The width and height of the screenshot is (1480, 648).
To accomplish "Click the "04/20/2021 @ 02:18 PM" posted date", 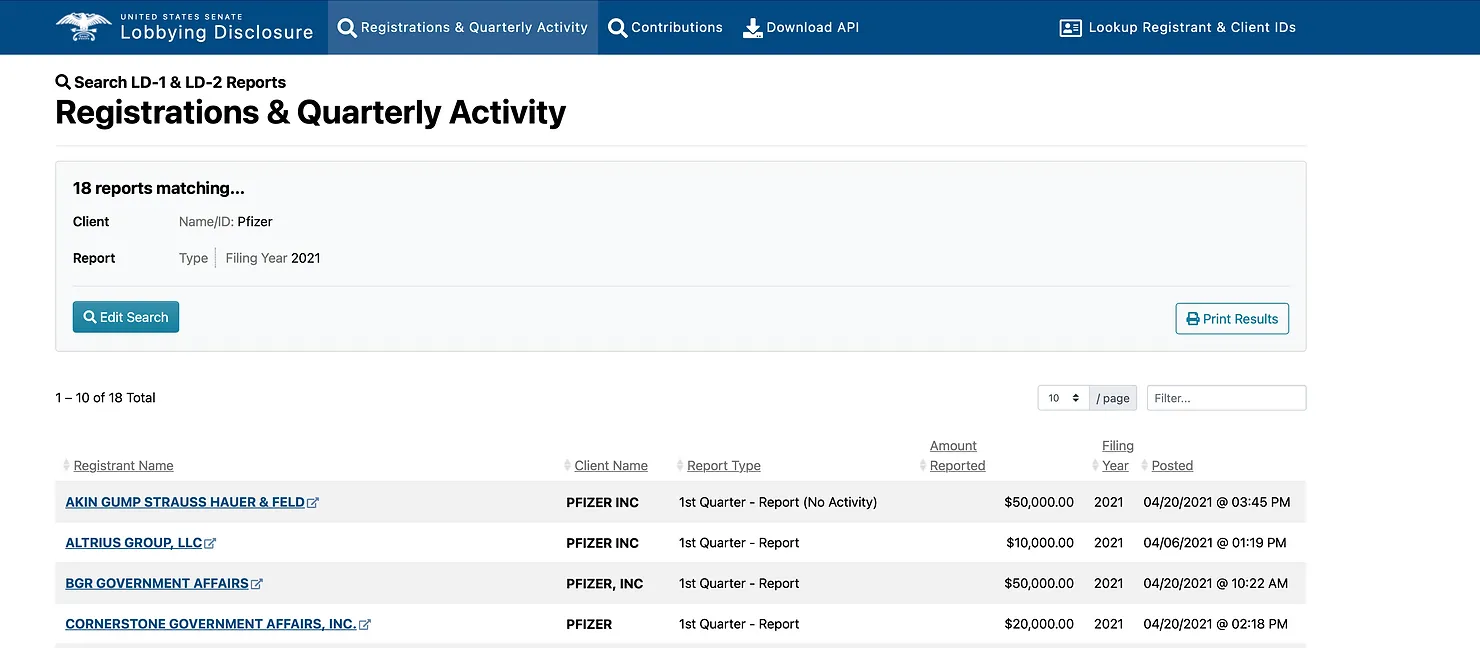I will coord(1216,624).
